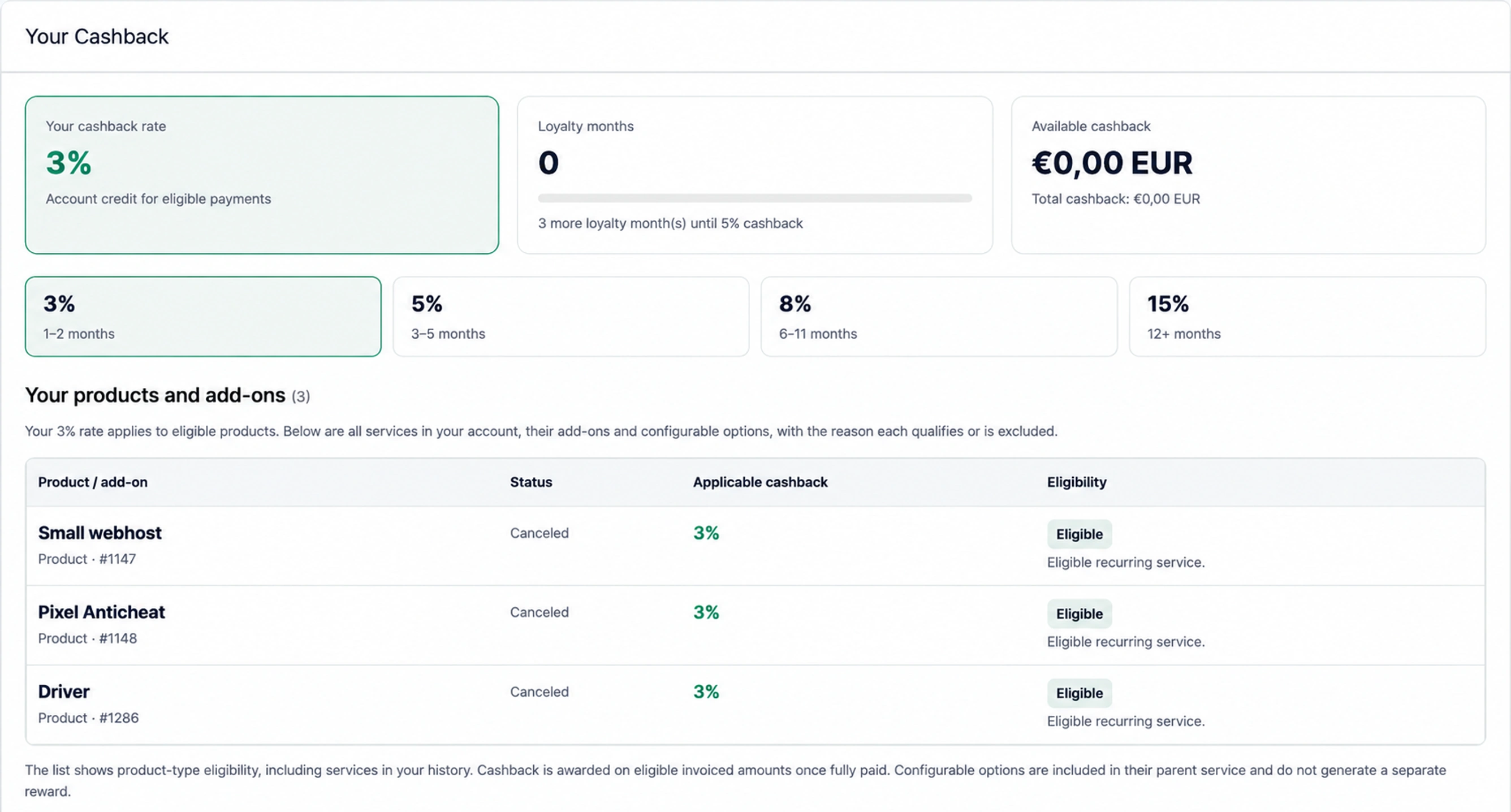1511x812 pixels.
Task: Click the '€0,00 EUR' available cashback amount
Action: pos(1112,162)
